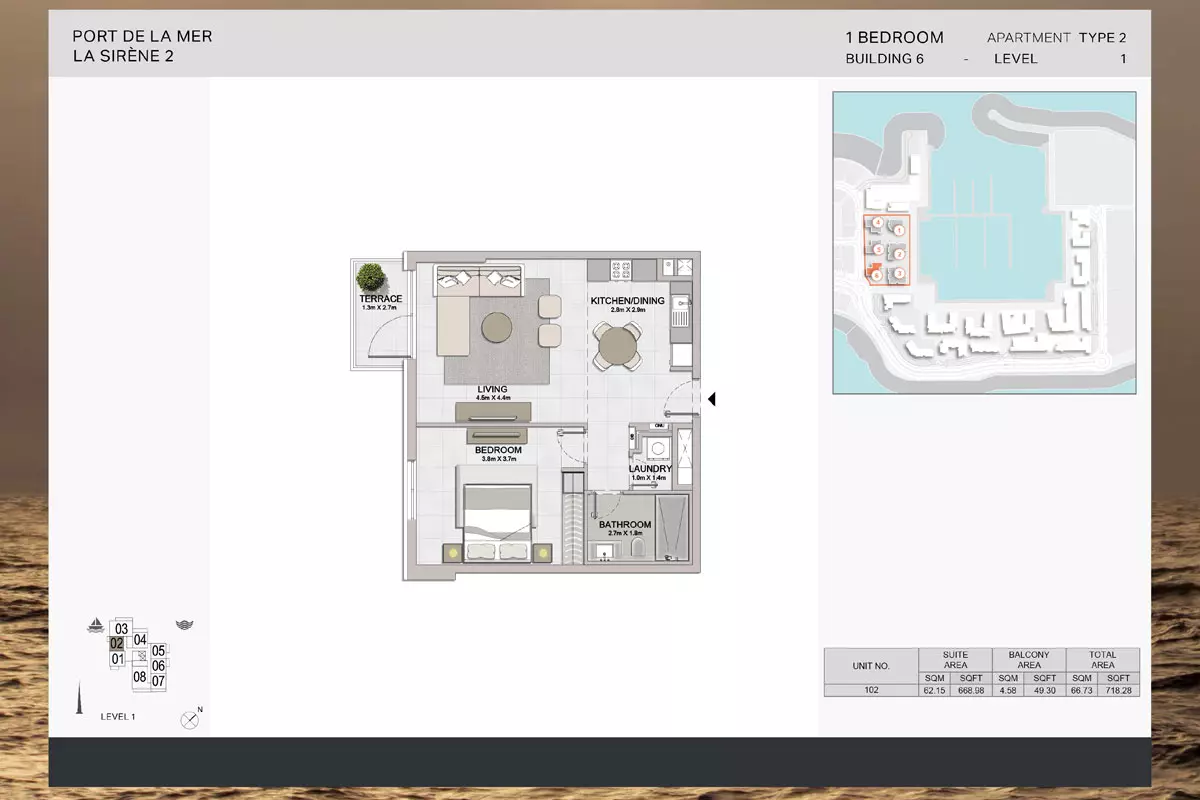Click the sea waves icon

coord(184,626)
